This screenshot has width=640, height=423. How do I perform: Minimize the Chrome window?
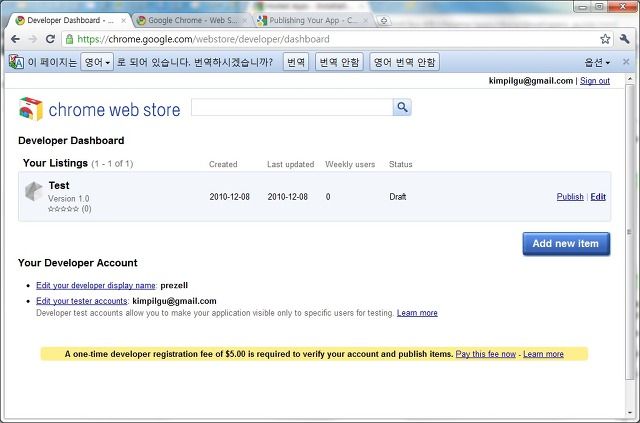(x=582, y=7)
